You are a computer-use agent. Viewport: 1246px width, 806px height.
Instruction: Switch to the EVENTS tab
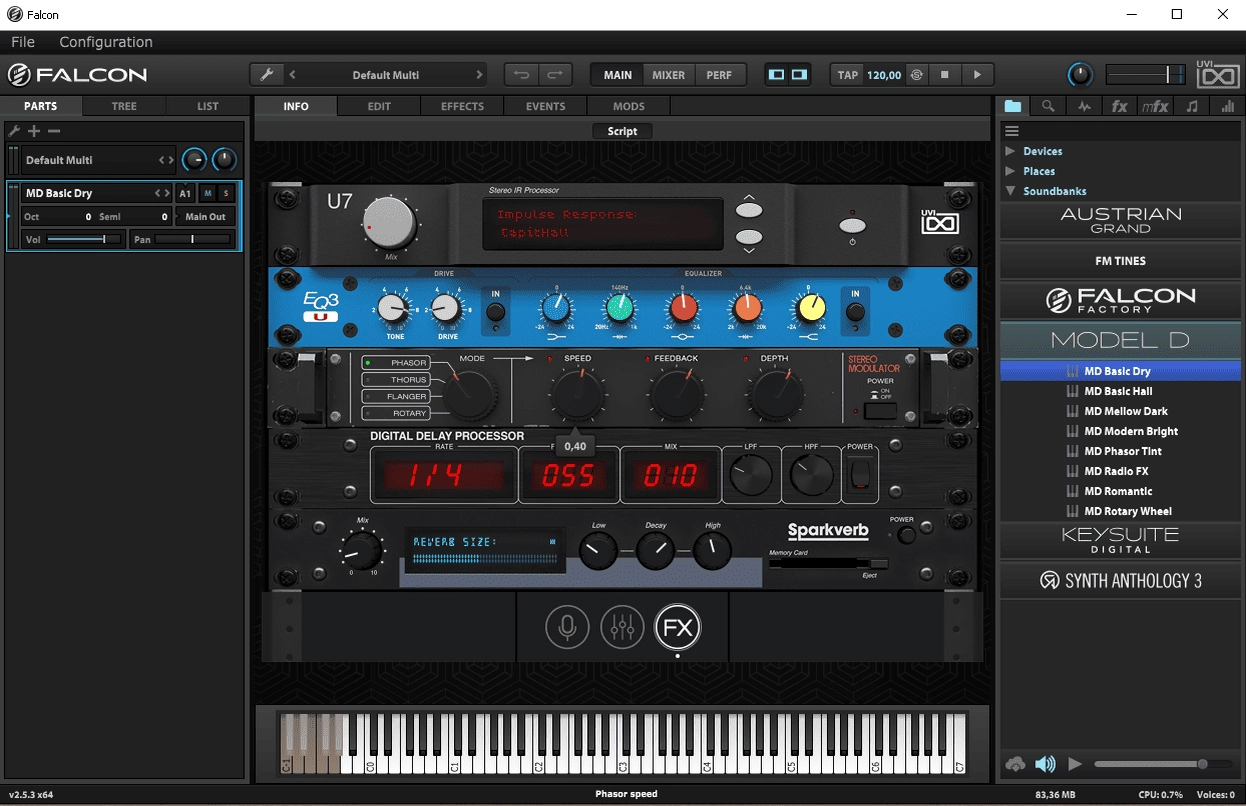point(546,106)
